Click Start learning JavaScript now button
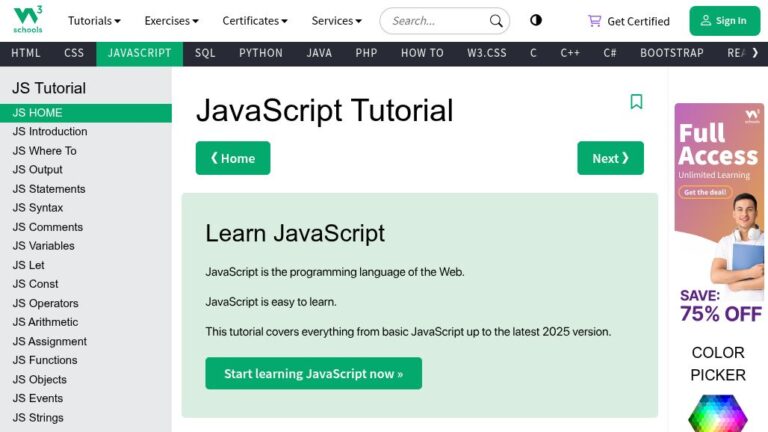 point(313,373)
